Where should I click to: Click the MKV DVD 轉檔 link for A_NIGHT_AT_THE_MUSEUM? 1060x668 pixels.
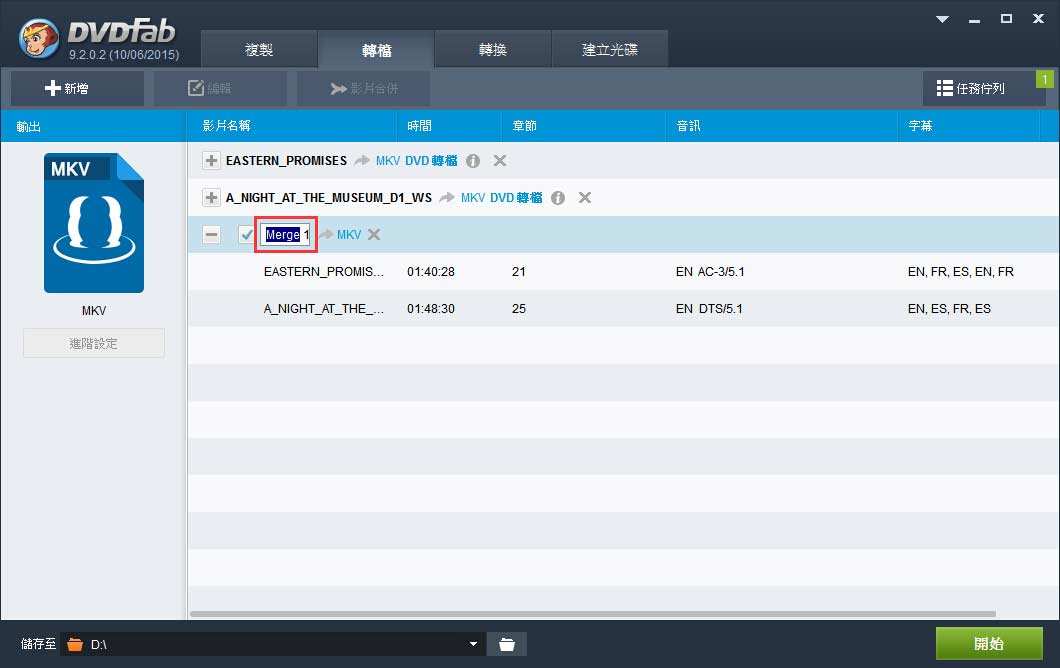(502, 197)
